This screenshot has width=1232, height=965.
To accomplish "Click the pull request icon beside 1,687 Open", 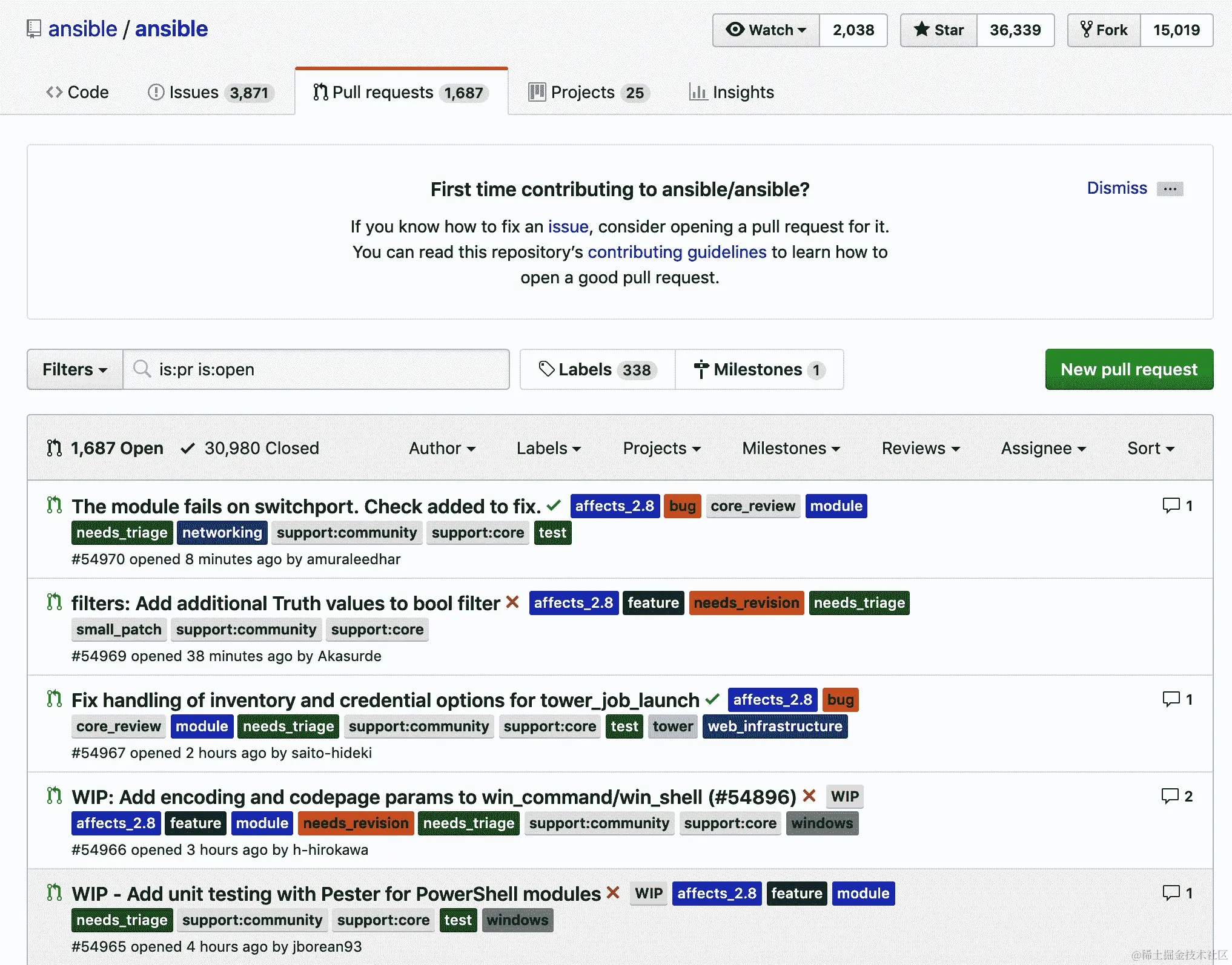I will (x=55, y=448).
